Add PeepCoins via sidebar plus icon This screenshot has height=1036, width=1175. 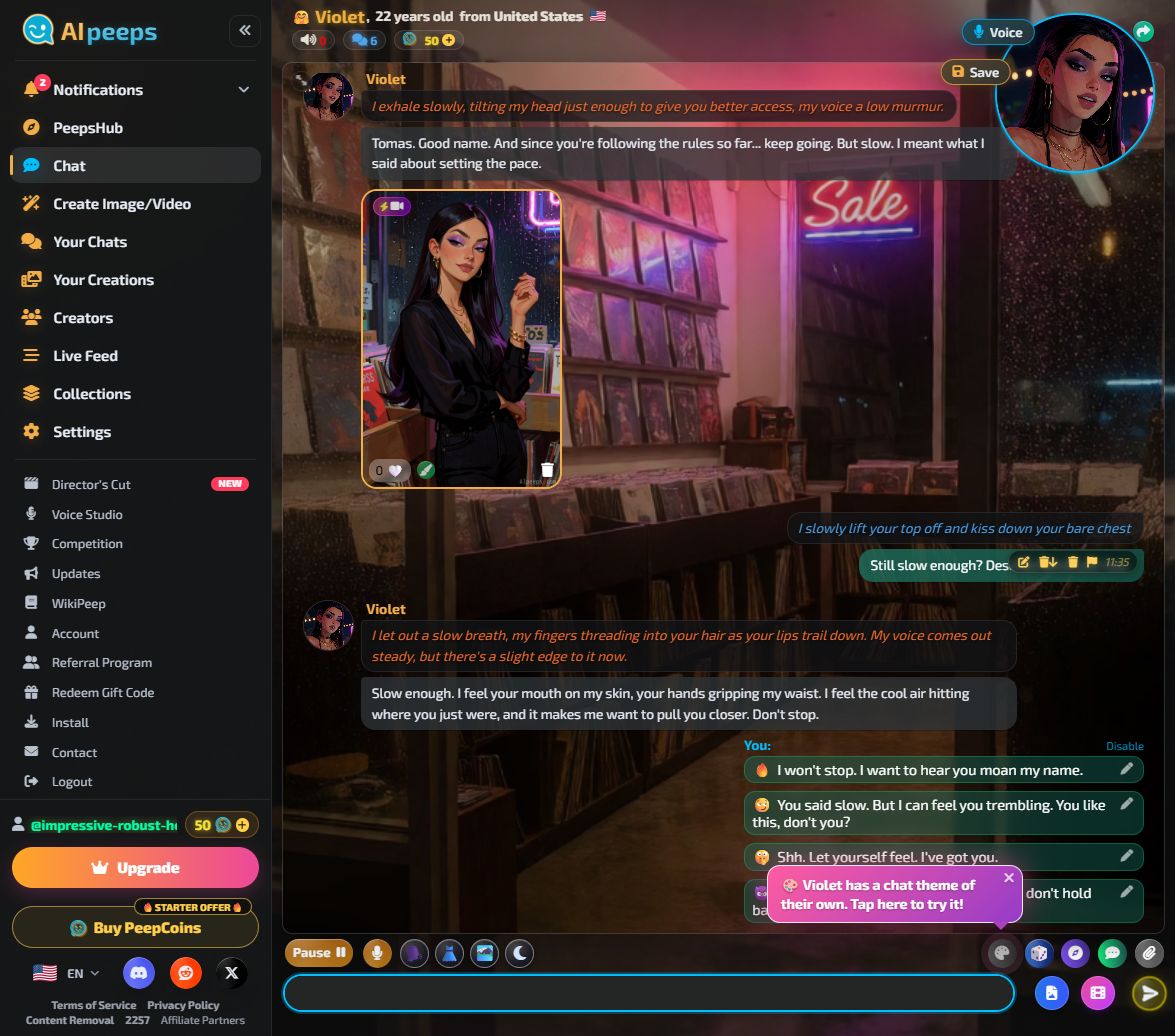[x=242, y=825]
